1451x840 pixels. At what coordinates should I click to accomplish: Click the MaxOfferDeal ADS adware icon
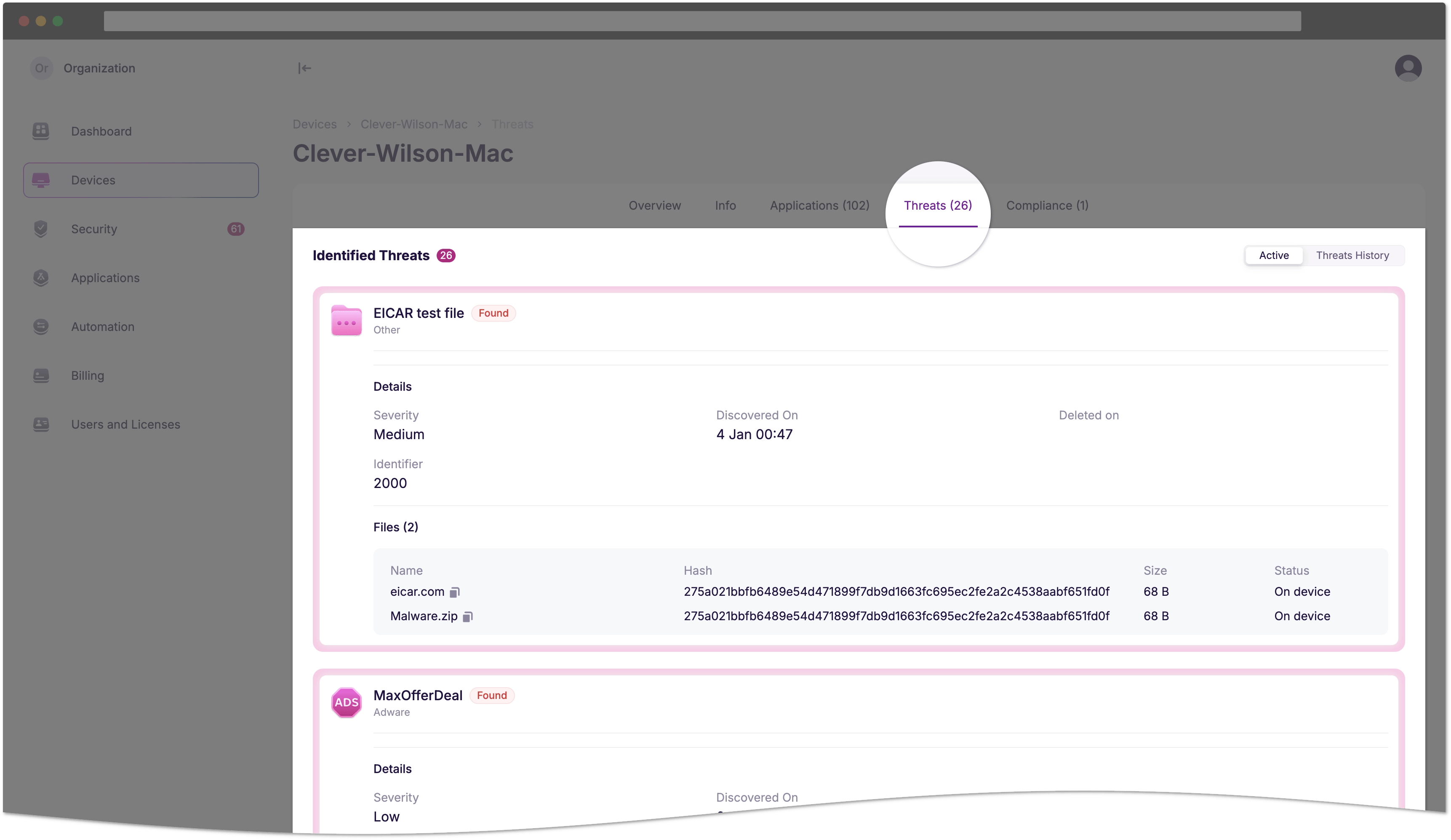click(346, 702)
